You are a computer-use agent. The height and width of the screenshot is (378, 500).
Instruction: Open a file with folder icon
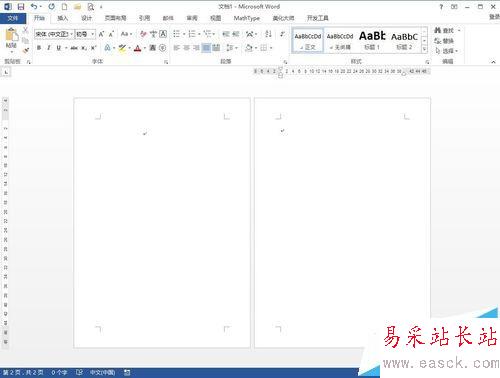[77, 6]
